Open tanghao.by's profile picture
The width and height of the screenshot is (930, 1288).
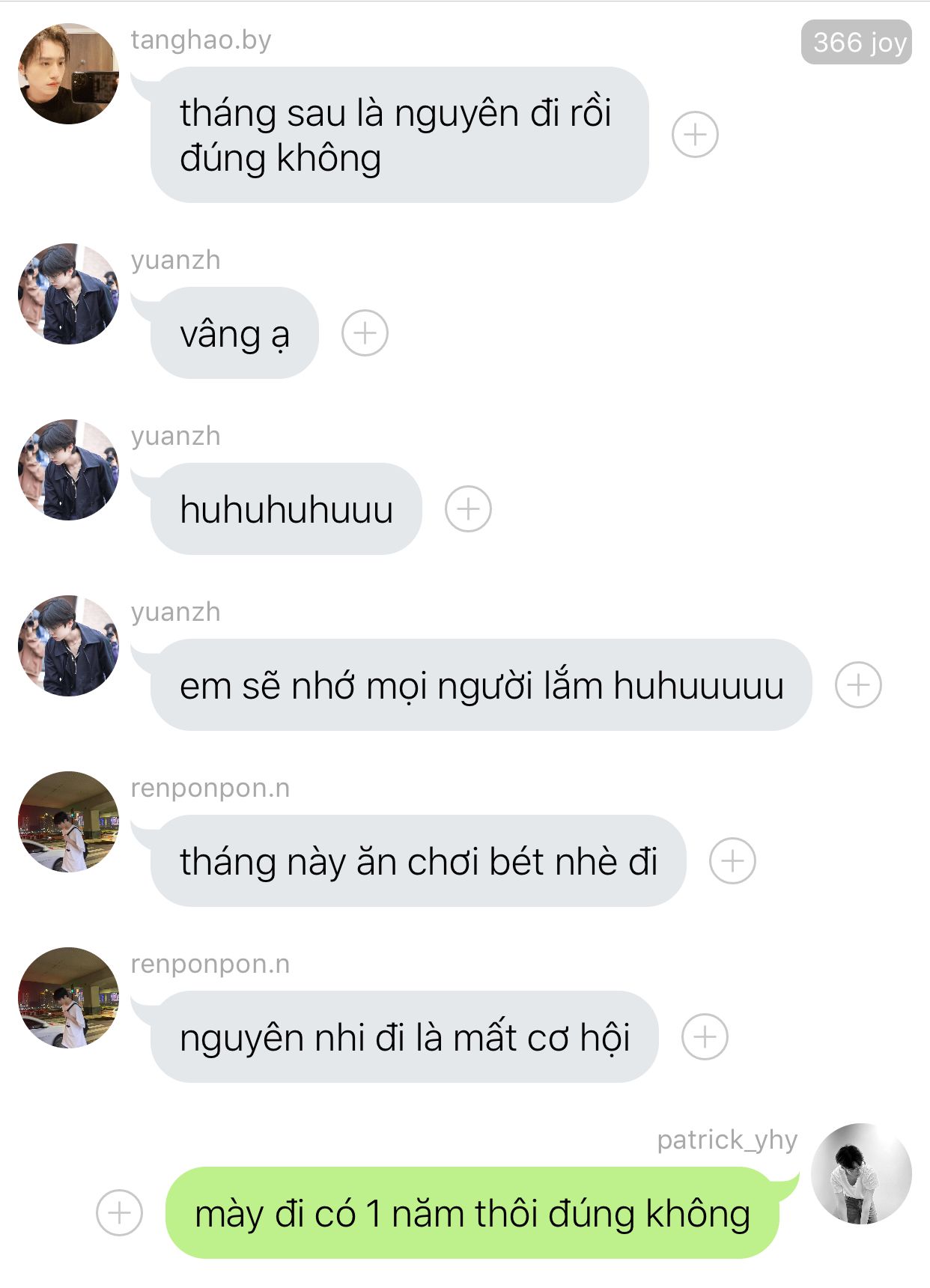[x=68, y=73]
